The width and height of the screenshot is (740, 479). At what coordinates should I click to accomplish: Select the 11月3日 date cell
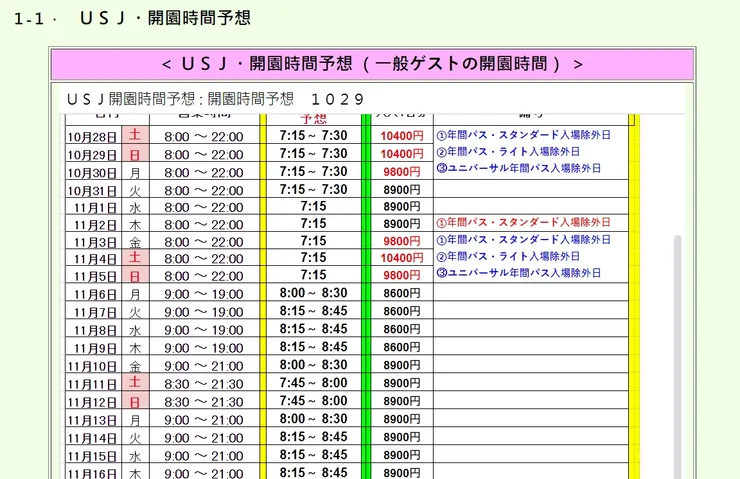[92, 242]
